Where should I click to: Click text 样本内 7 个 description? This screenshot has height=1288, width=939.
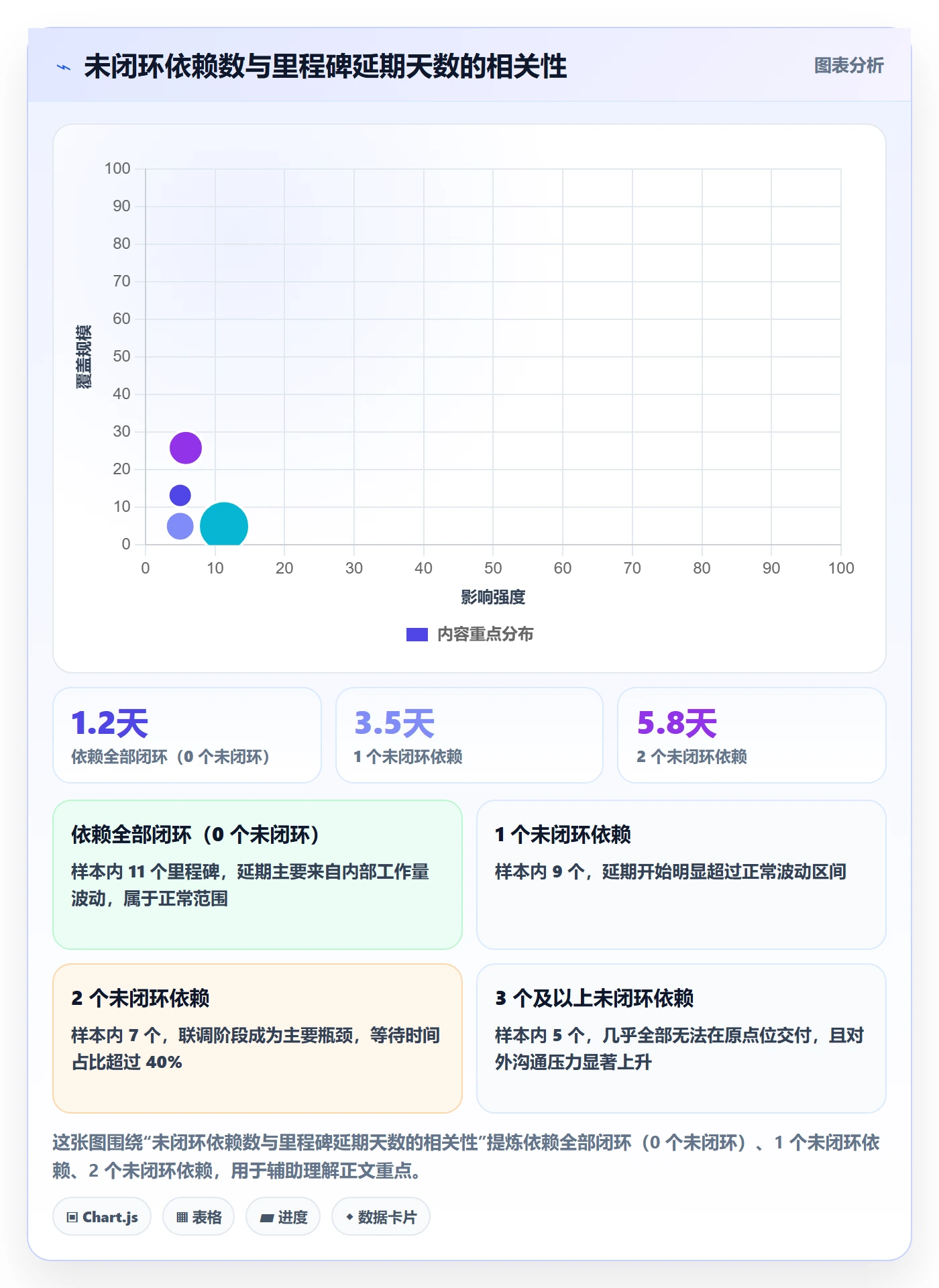(x=256, y=1049)
